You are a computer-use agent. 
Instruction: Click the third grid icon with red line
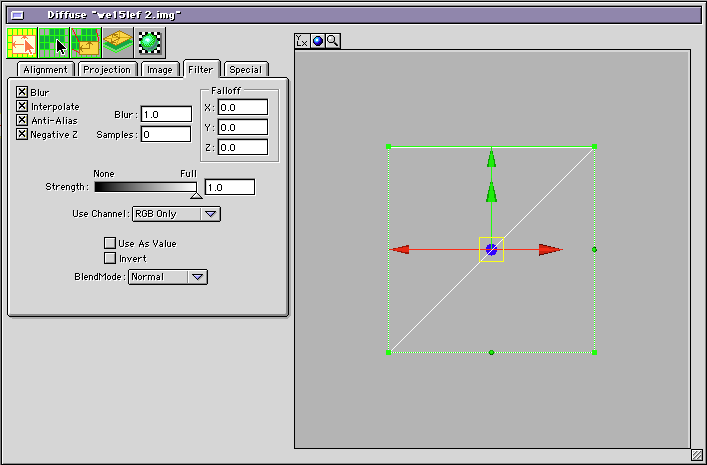[x=86, y=43]
